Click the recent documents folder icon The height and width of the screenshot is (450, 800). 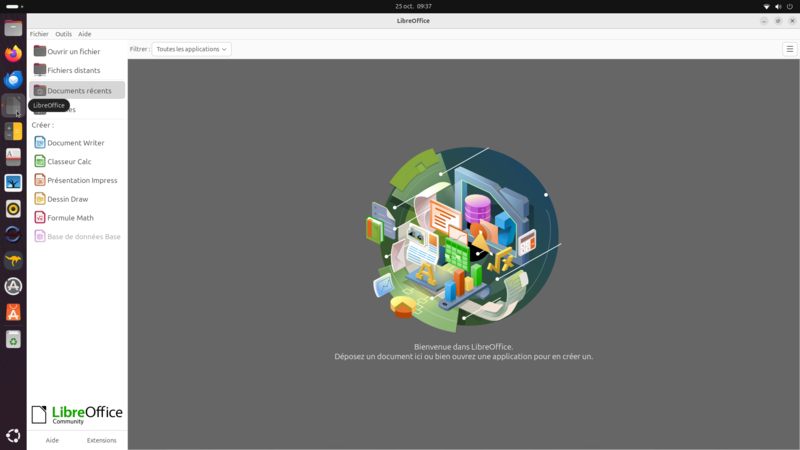click(39, 90)
